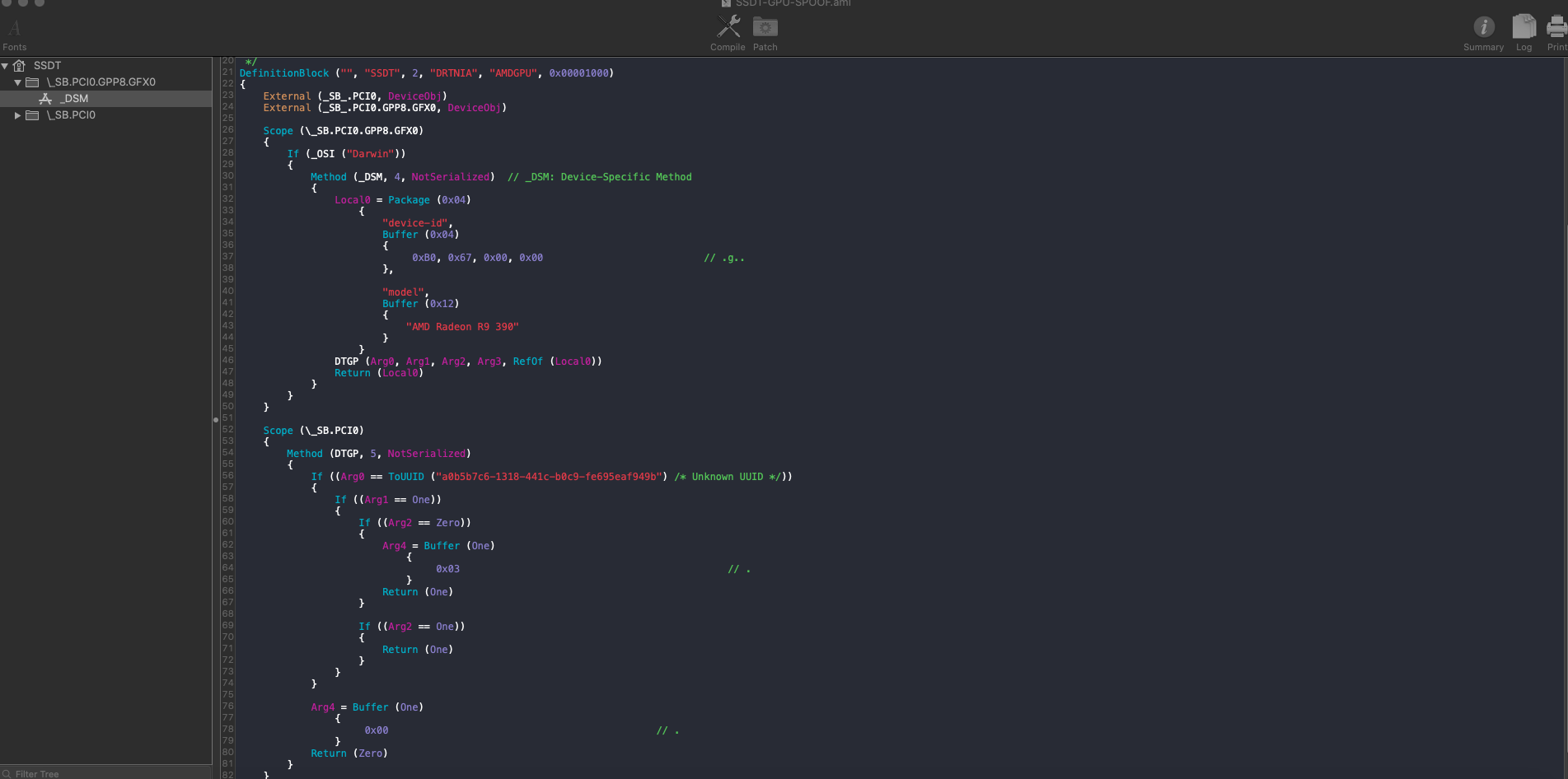
Task: Expand the \_SB.PCI0 scope node
Action: [x=17, y=115]
